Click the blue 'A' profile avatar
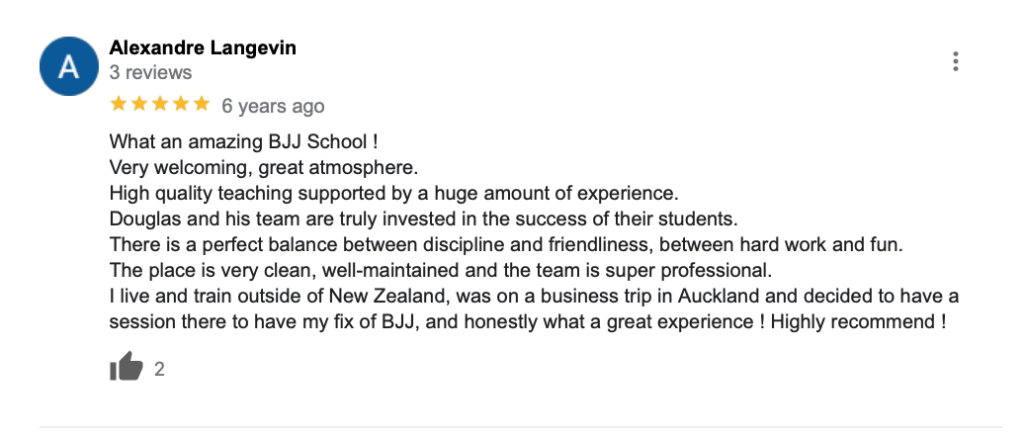 click(x=69, y=66)
